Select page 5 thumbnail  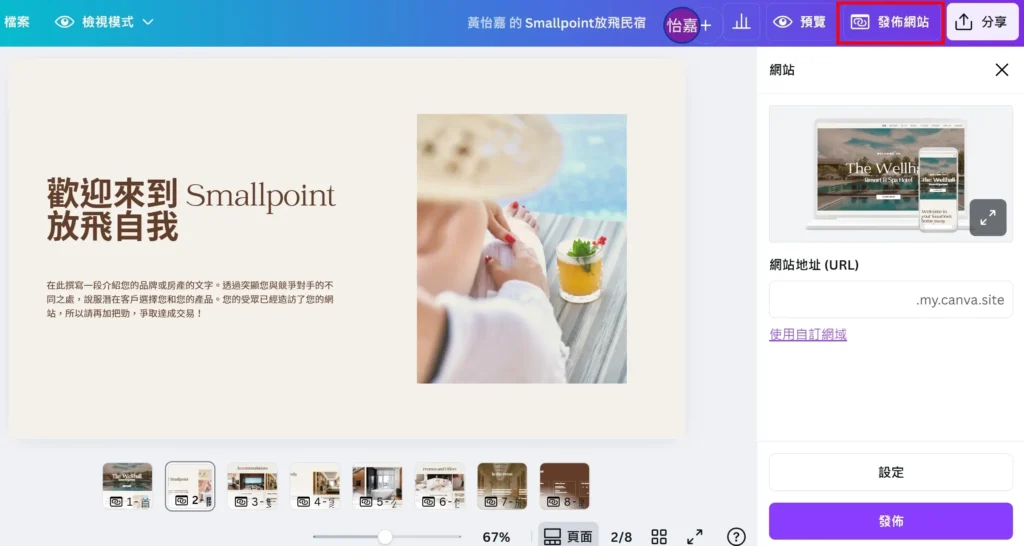377,485
